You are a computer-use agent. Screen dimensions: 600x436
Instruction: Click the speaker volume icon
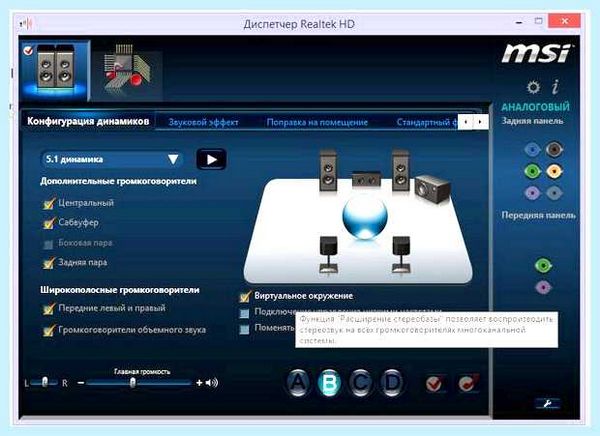point(212,382)
